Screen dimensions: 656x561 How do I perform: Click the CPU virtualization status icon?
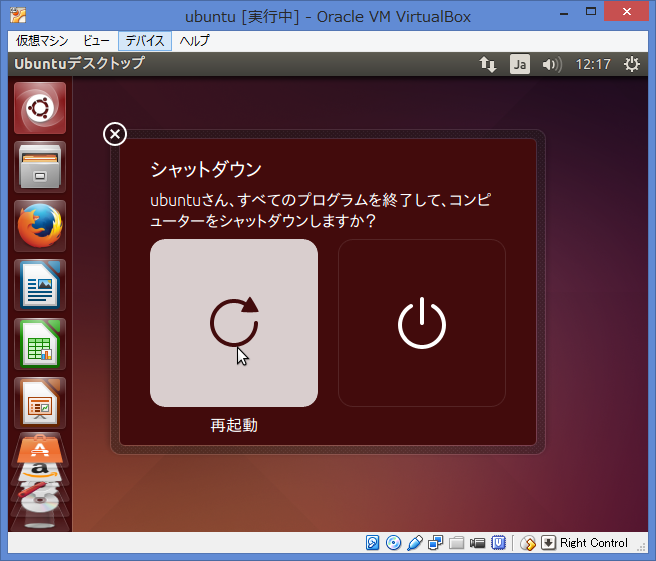[x=498, y=543]
